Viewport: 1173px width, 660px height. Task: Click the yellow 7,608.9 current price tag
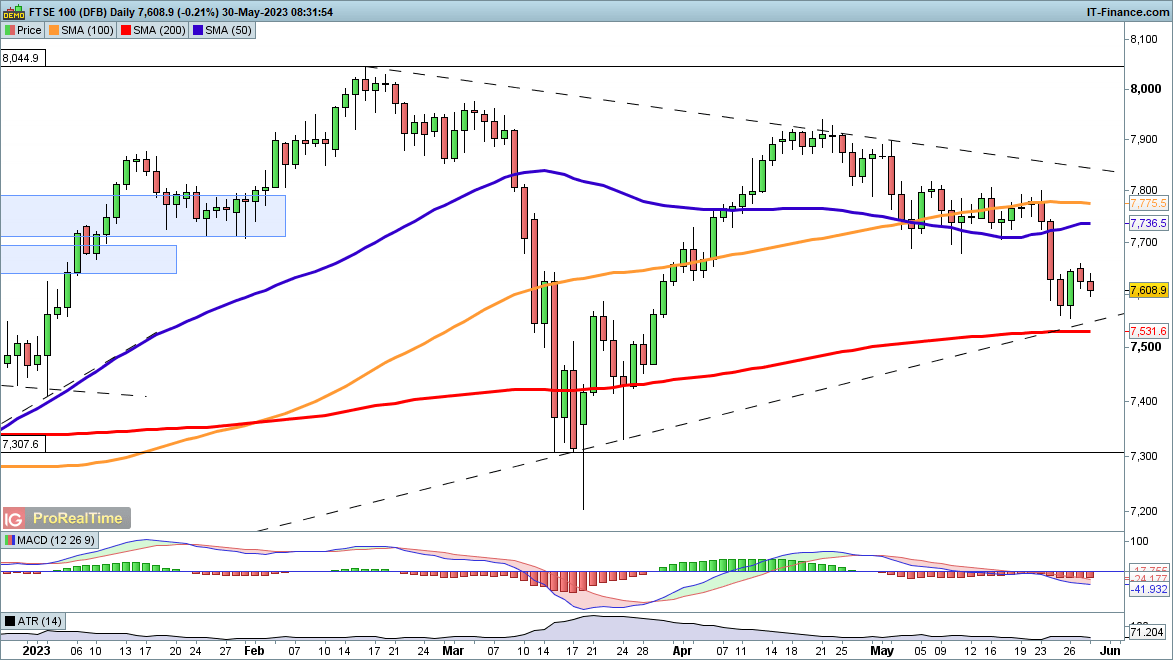(1148, 290)
